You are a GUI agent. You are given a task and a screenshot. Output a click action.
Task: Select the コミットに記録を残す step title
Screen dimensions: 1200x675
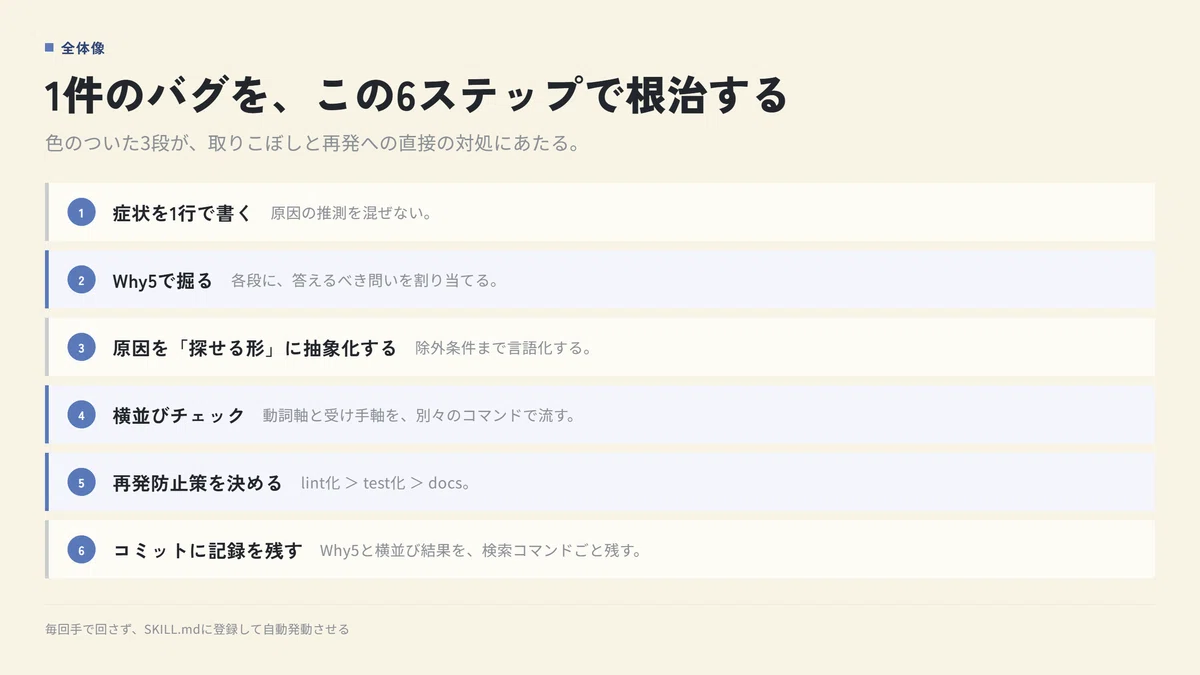pyautogui.click(x=207, y=550)
